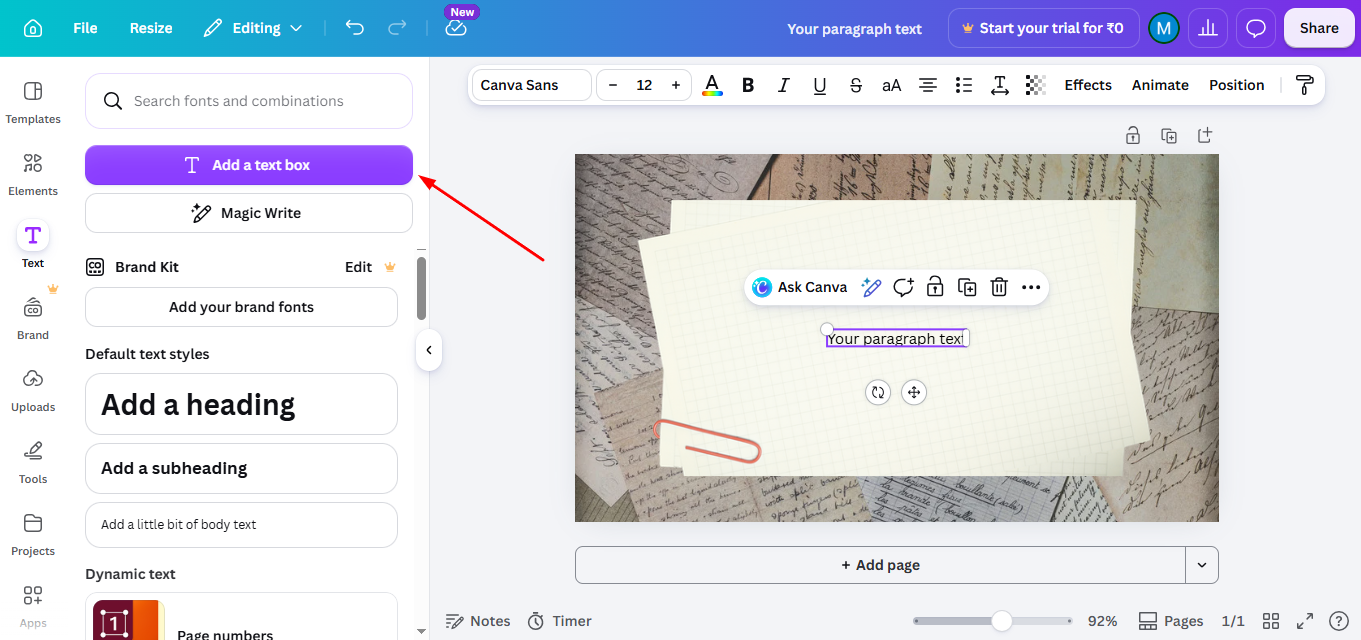Check cloud save status icon
Screen dimensions: 1361x640
[456, 28]
